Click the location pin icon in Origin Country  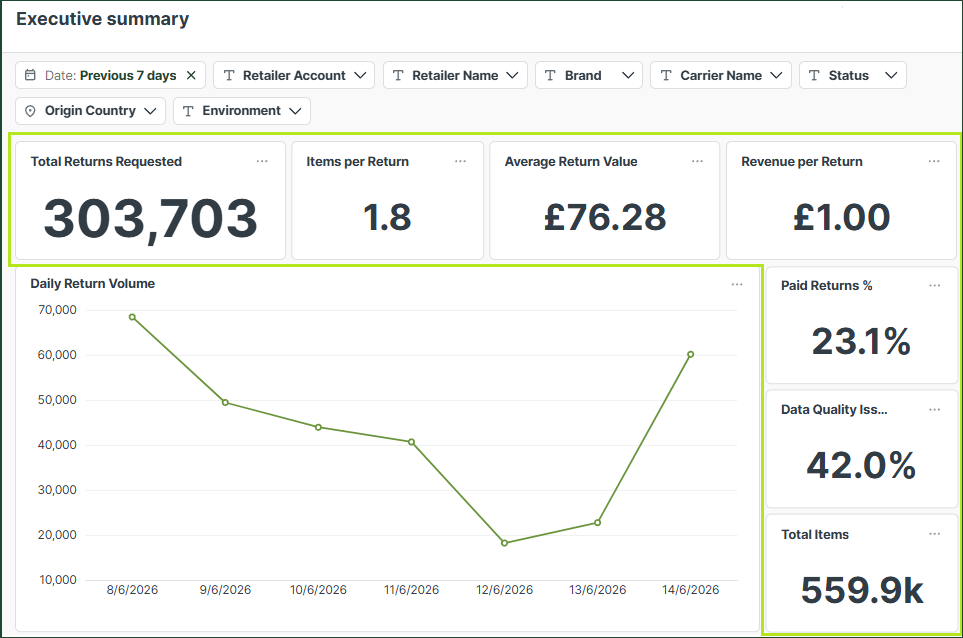point(29,111)
